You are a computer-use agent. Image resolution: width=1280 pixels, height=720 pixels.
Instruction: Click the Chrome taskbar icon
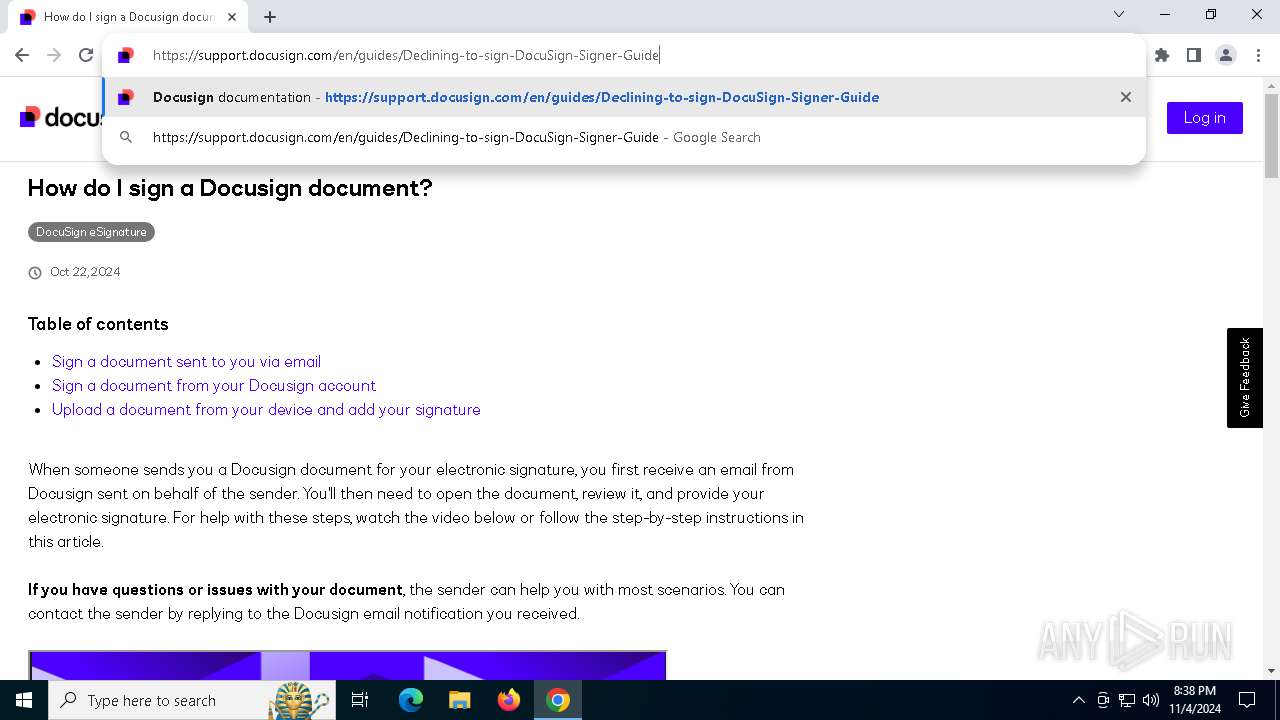(558, 700)
